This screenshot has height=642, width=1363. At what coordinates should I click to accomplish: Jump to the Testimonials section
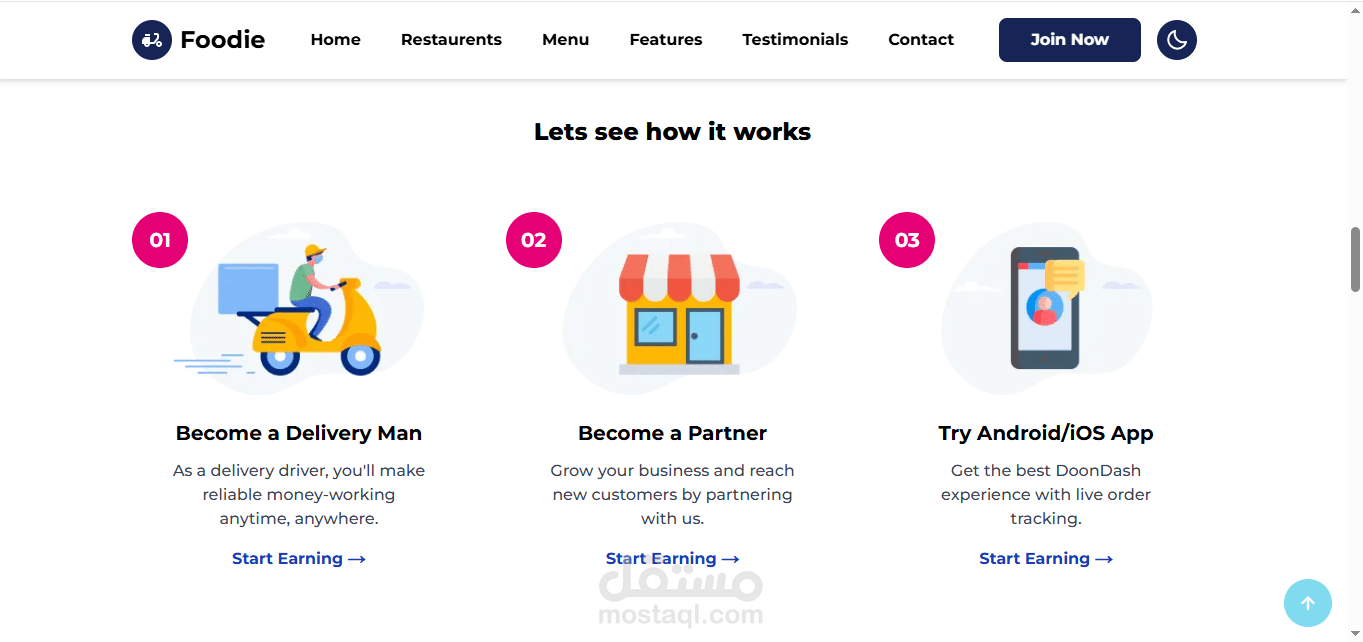pos(795,40)
